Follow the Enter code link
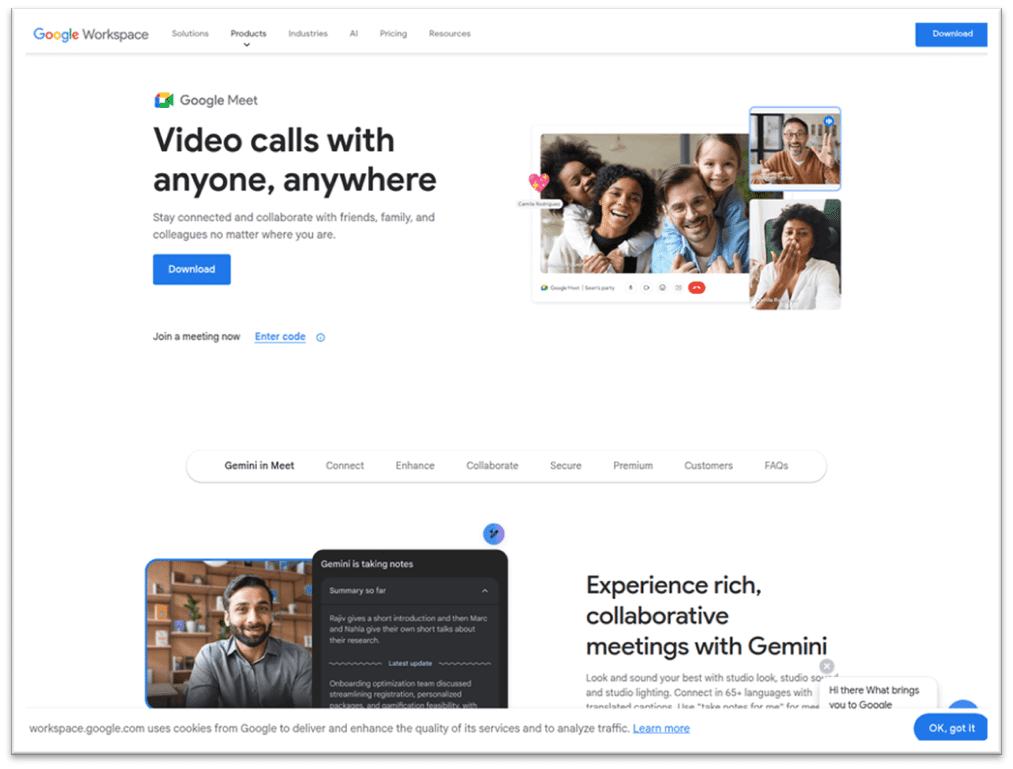 point(280,337)
